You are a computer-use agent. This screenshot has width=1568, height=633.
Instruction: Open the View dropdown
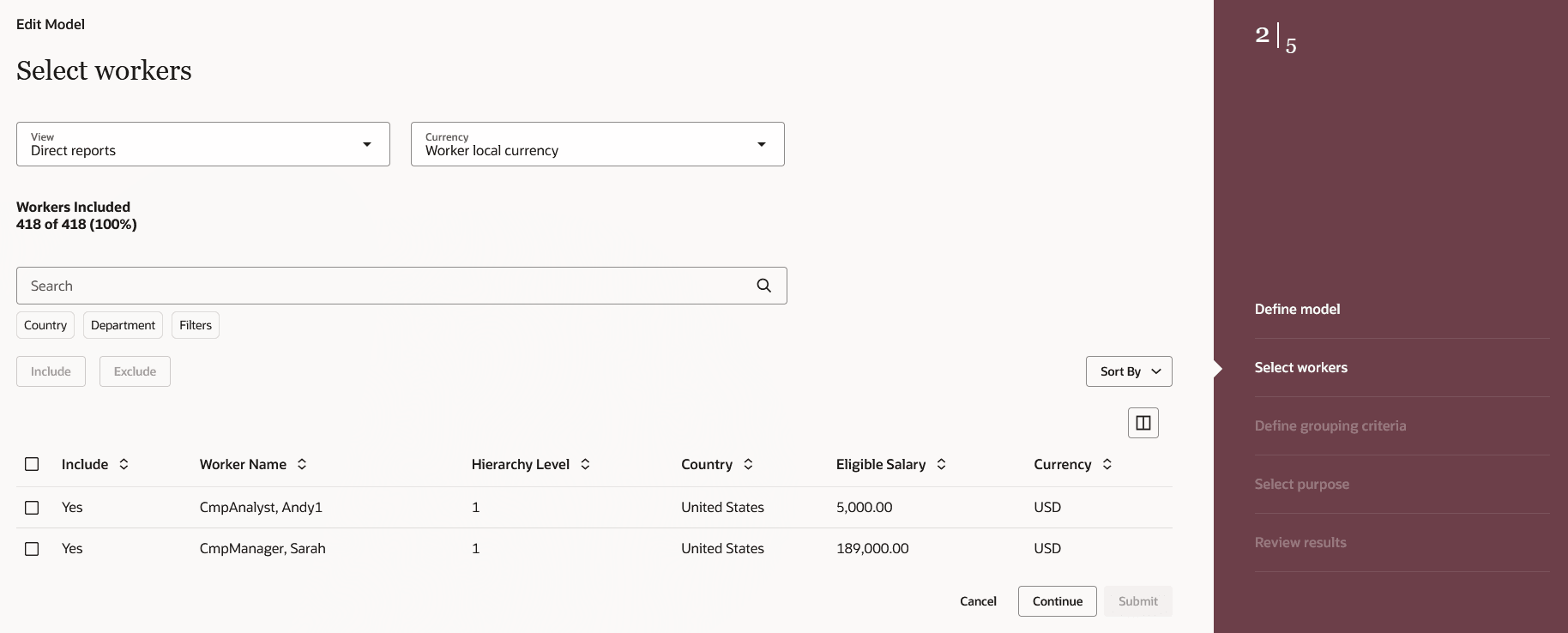pos(203,144)
